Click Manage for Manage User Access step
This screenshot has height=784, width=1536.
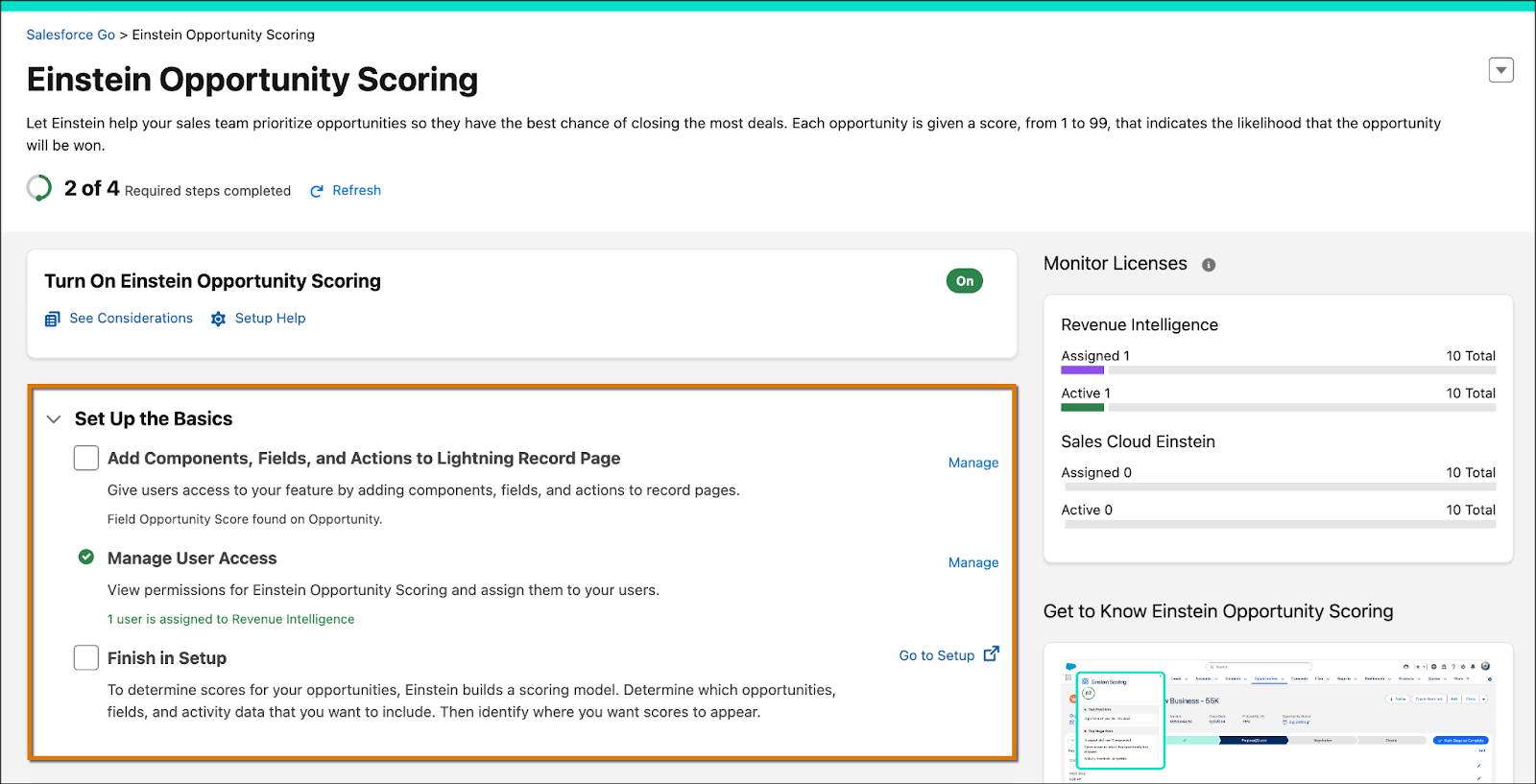point(973,562)
